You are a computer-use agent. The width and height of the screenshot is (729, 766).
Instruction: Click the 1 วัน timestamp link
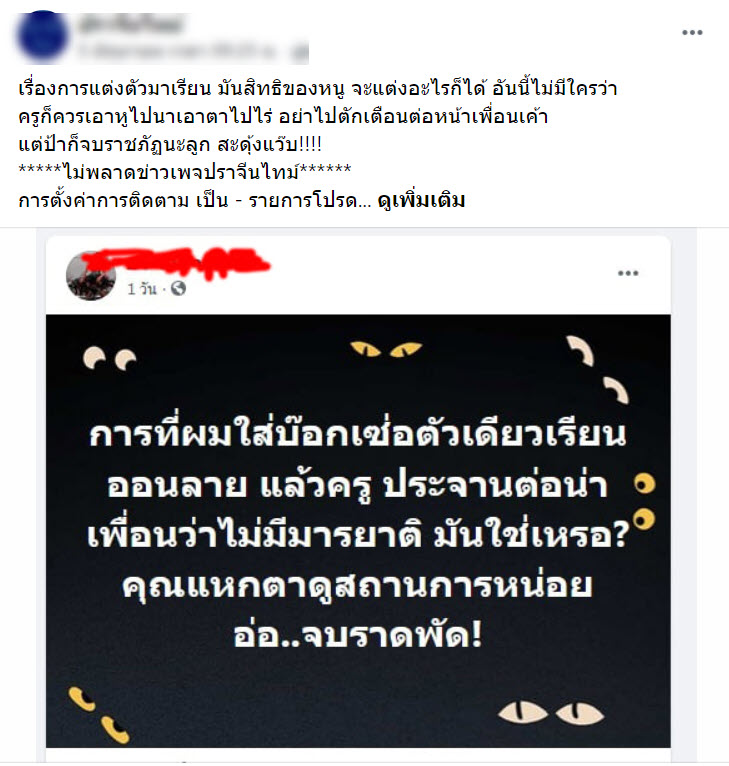(x=142, y=289)
